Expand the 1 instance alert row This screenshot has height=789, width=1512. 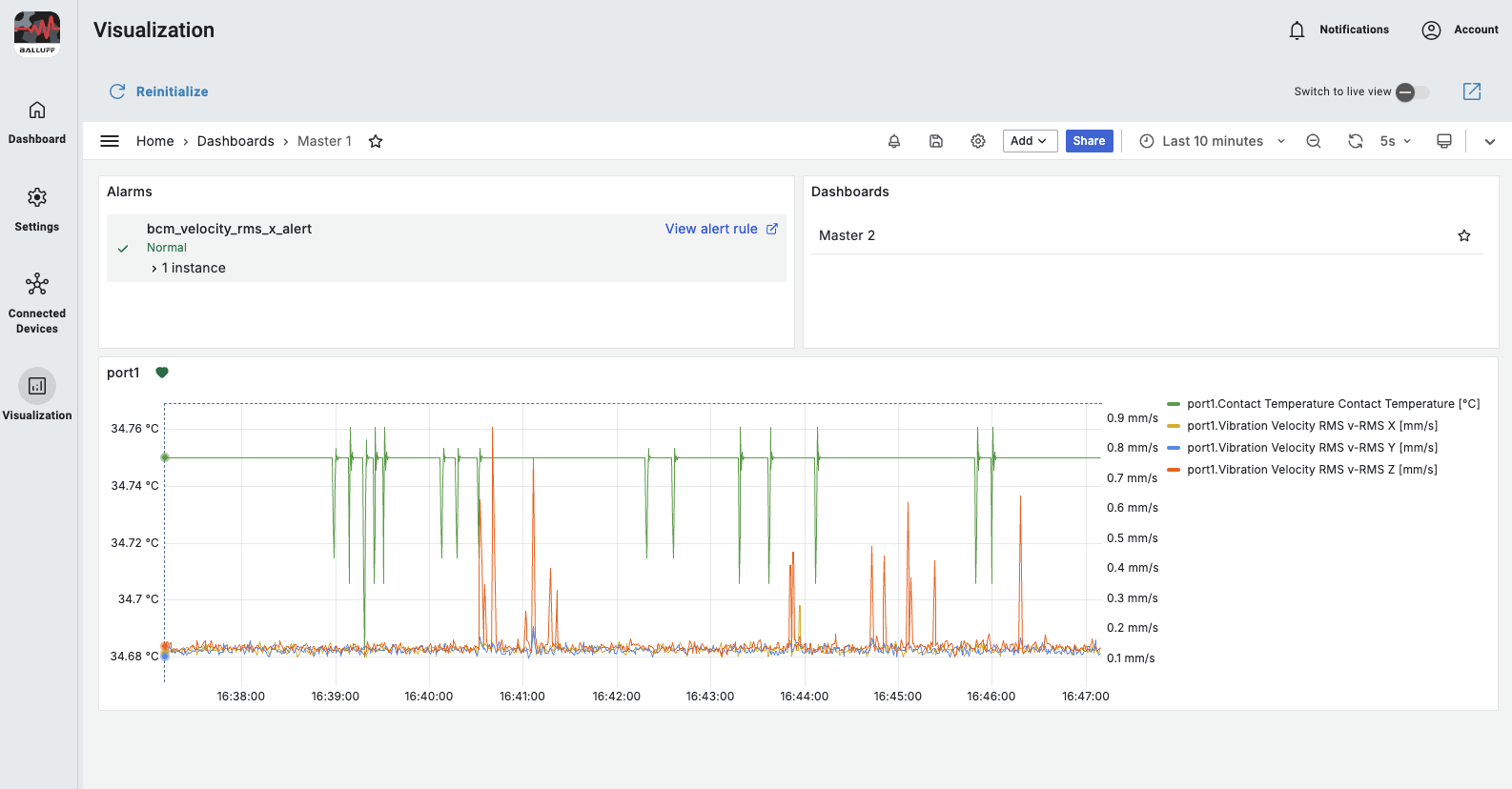189,269
